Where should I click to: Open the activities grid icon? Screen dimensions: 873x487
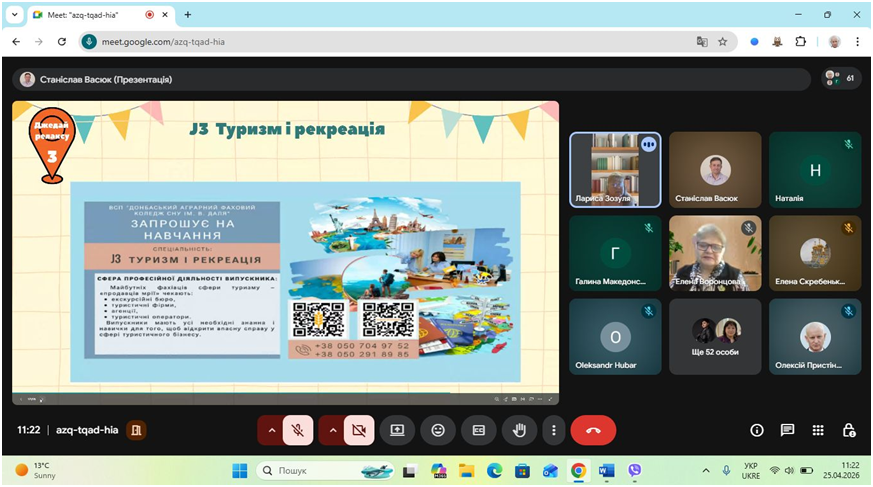click(818, 430)
